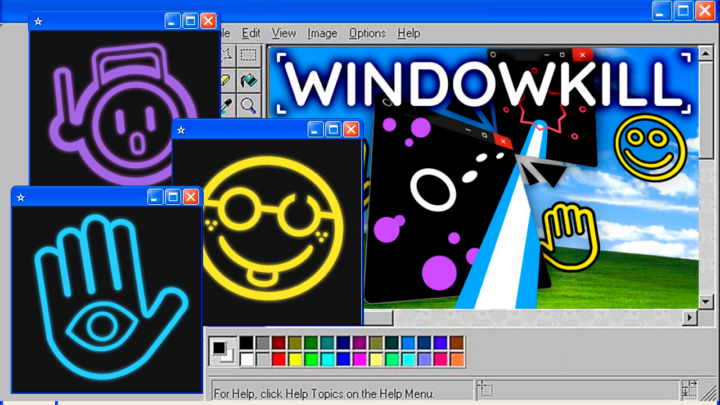Pick the eyedropper Pick Color tool

(227, 105)
